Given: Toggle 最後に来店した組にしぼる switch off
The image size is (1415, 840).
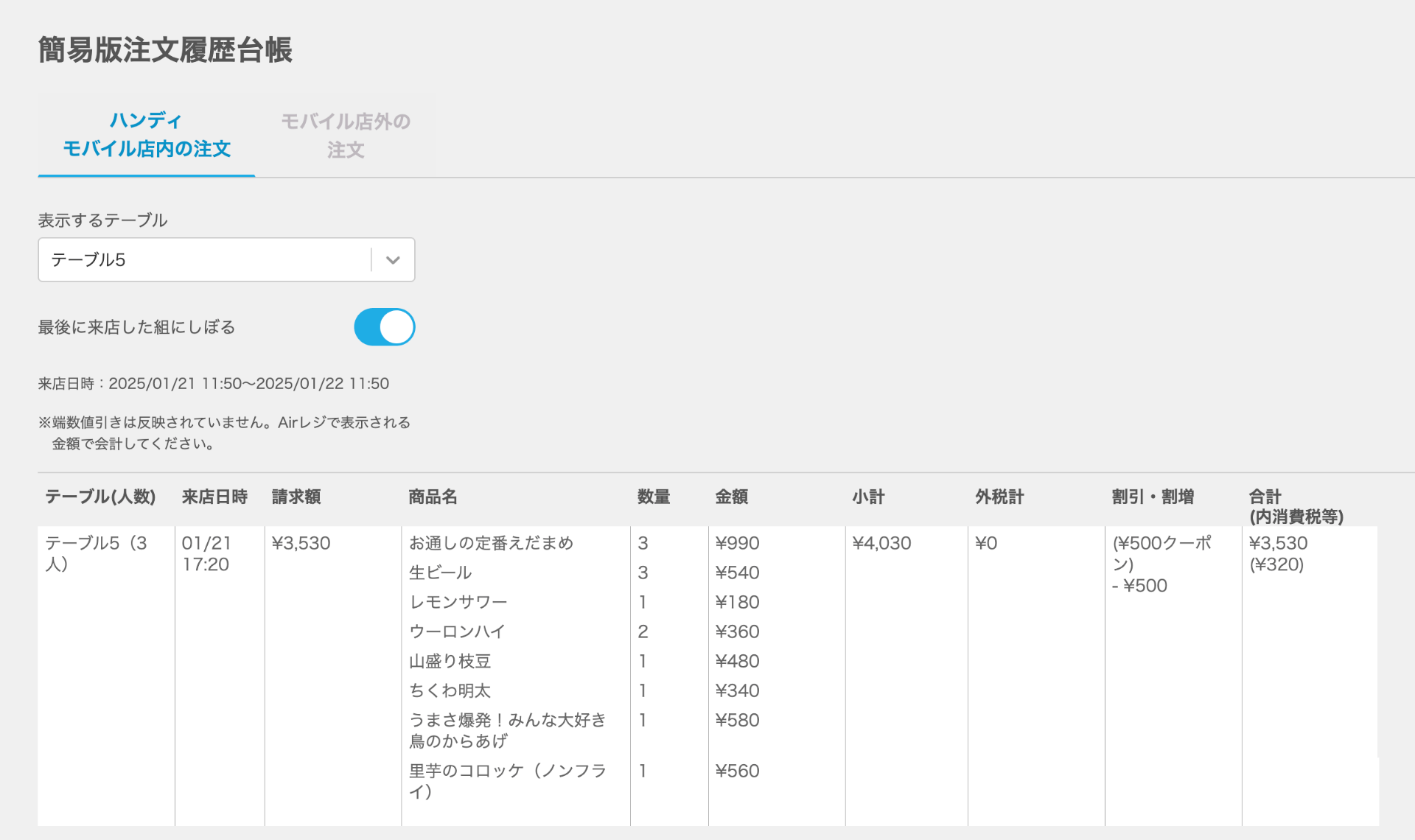Looking at the screenshot, I should [384, 326].
